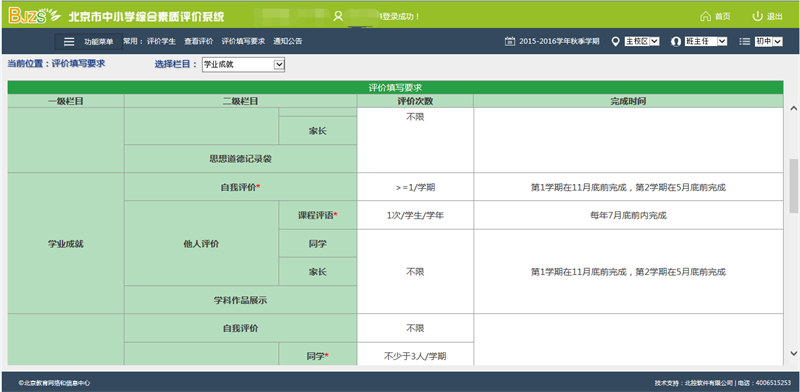Open 查看评价 menu item
800x392 pixels.
(x=198, y=41)
